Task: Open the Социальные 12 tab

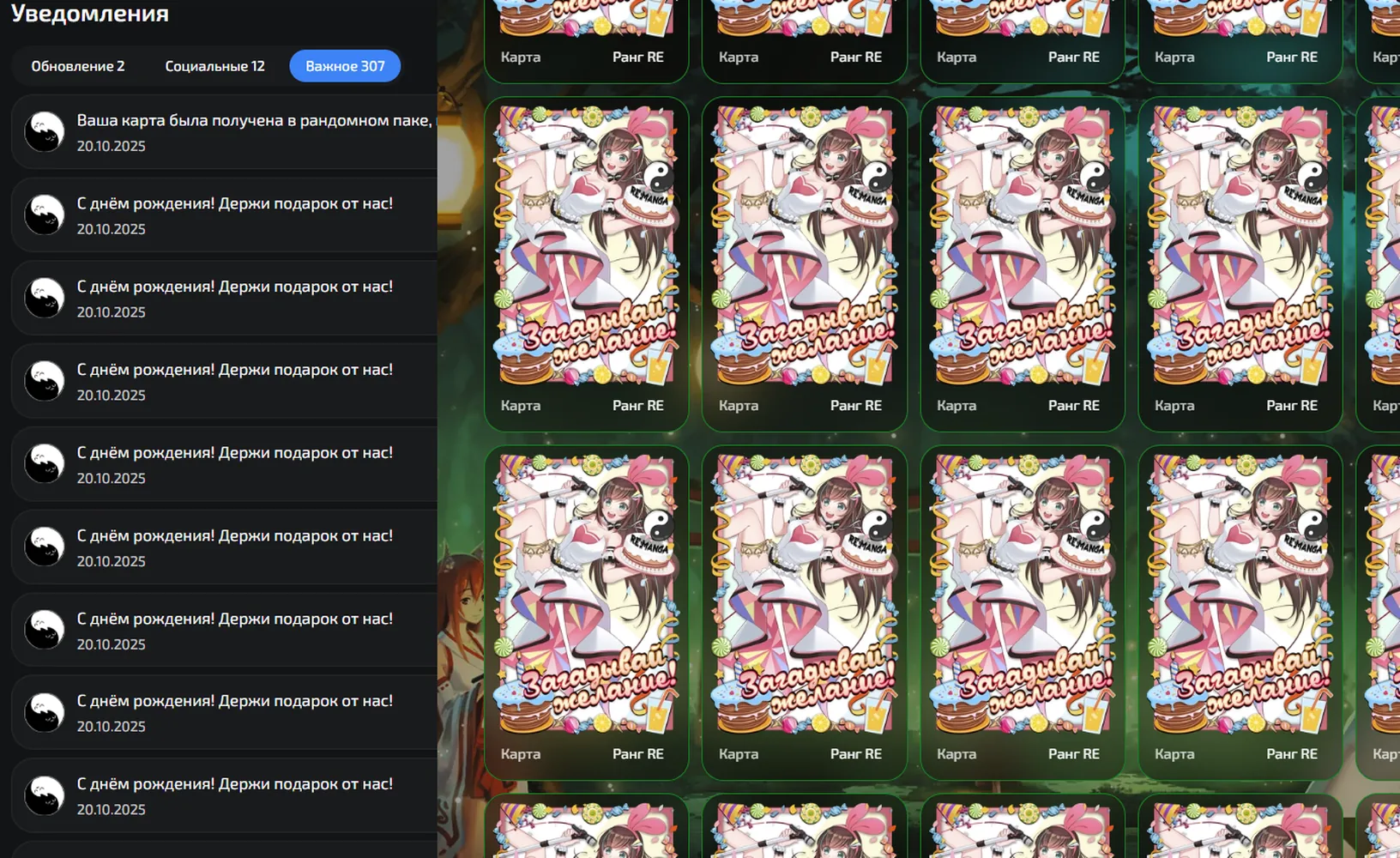Action: pyautogui.click(x=214, y=66)
